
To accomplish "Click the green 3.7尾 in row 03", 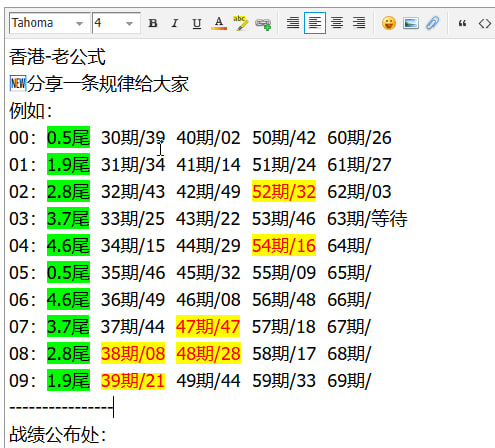I will tap(68, 218).
